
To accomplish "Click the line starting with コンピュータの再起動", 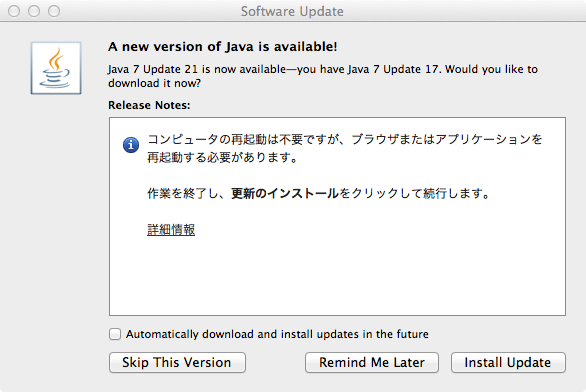I will coord(345,139).
